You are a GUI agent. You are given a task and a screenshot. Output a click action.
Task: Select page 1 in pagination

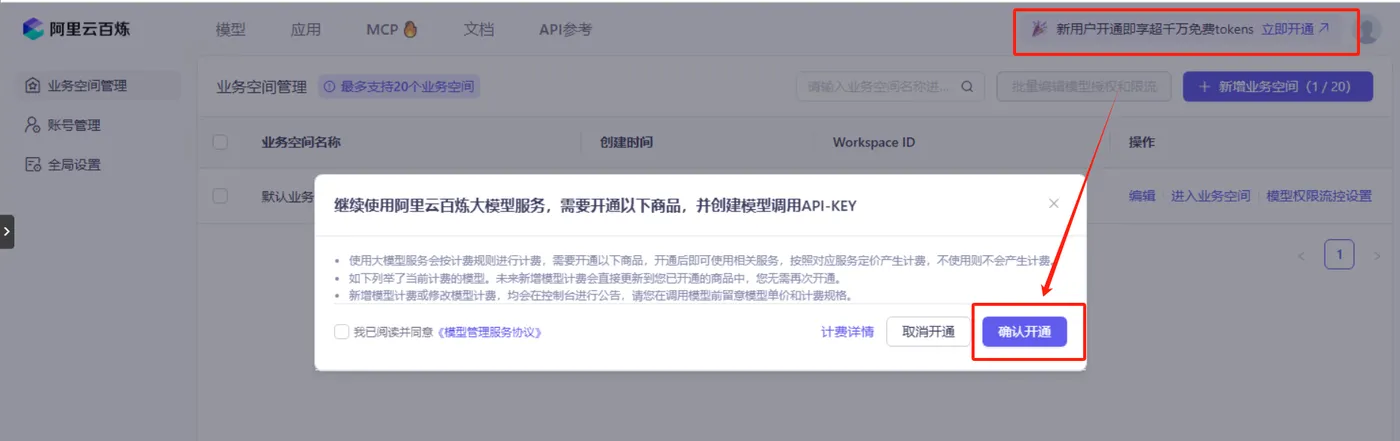[1339, 254]
